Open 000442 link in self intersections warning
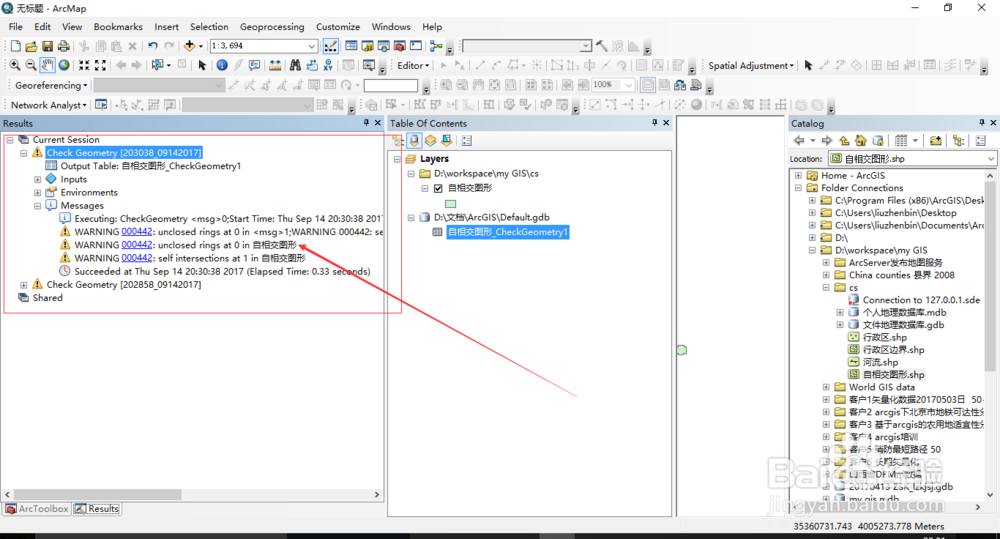 pyautogui.click(x=137, y=258)
